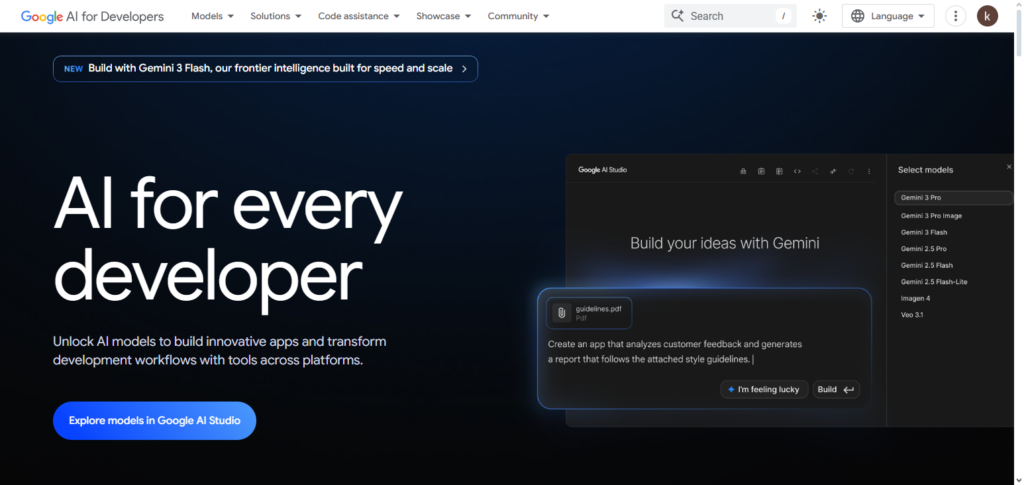Select Gemini 2.5 Flash-Lite model

coord(934,282)
